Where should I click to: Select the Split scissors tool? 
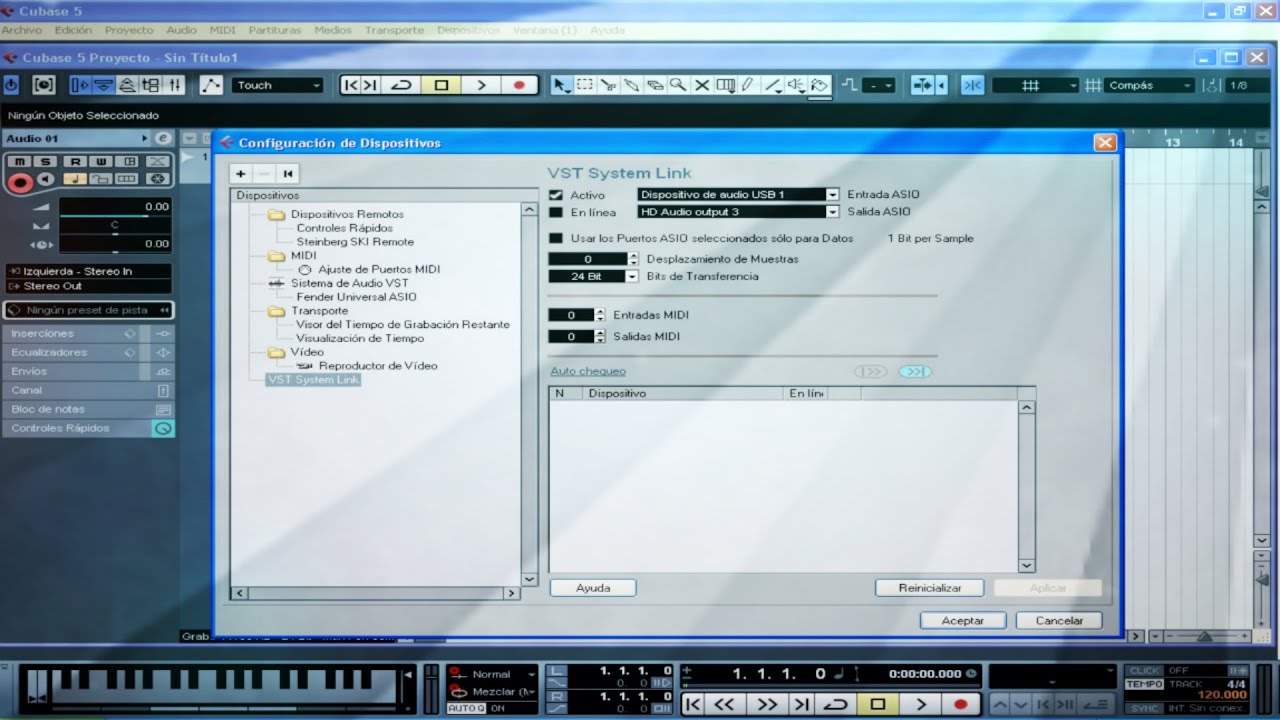(x=608, y=85)
